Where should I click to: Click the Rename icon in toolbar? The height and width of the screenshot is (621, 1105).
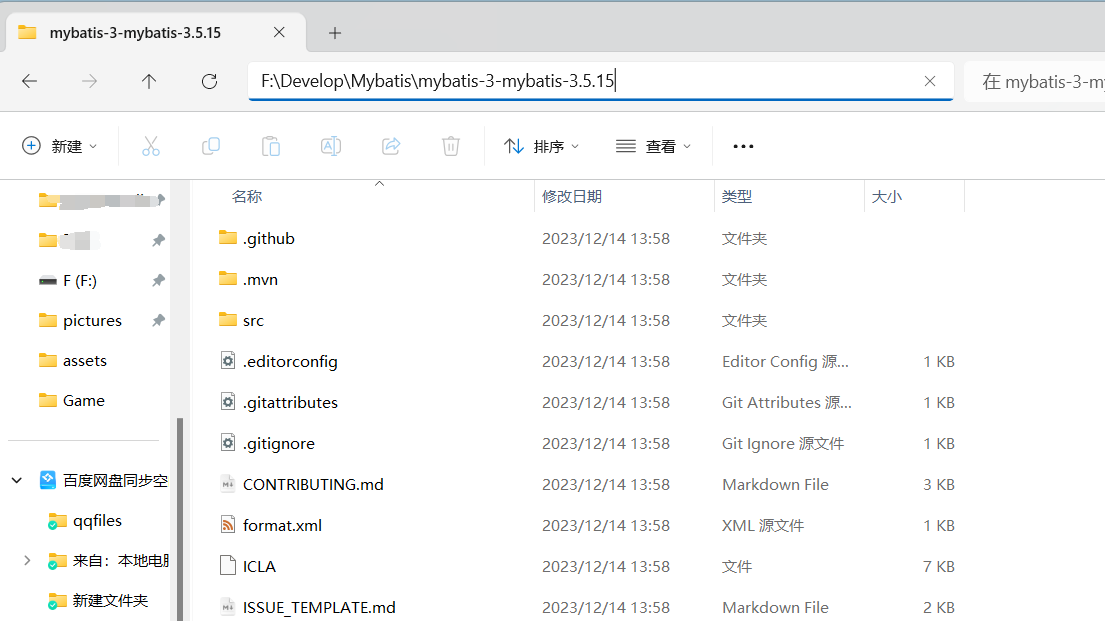point(331,147)
